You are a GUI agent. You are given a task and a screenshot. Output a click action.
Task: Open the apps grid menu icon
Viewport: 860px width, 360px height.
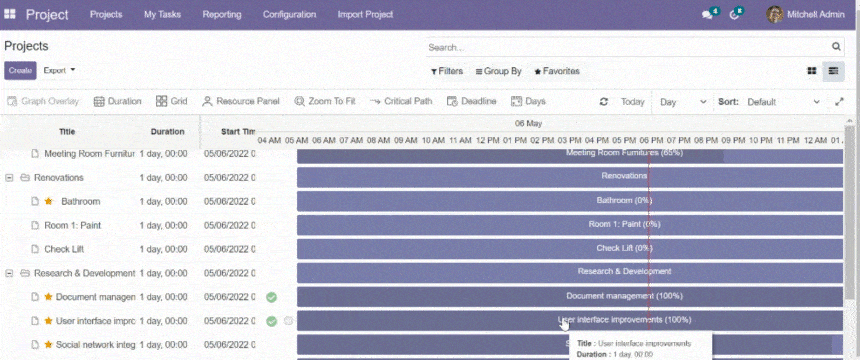(10, 14)
